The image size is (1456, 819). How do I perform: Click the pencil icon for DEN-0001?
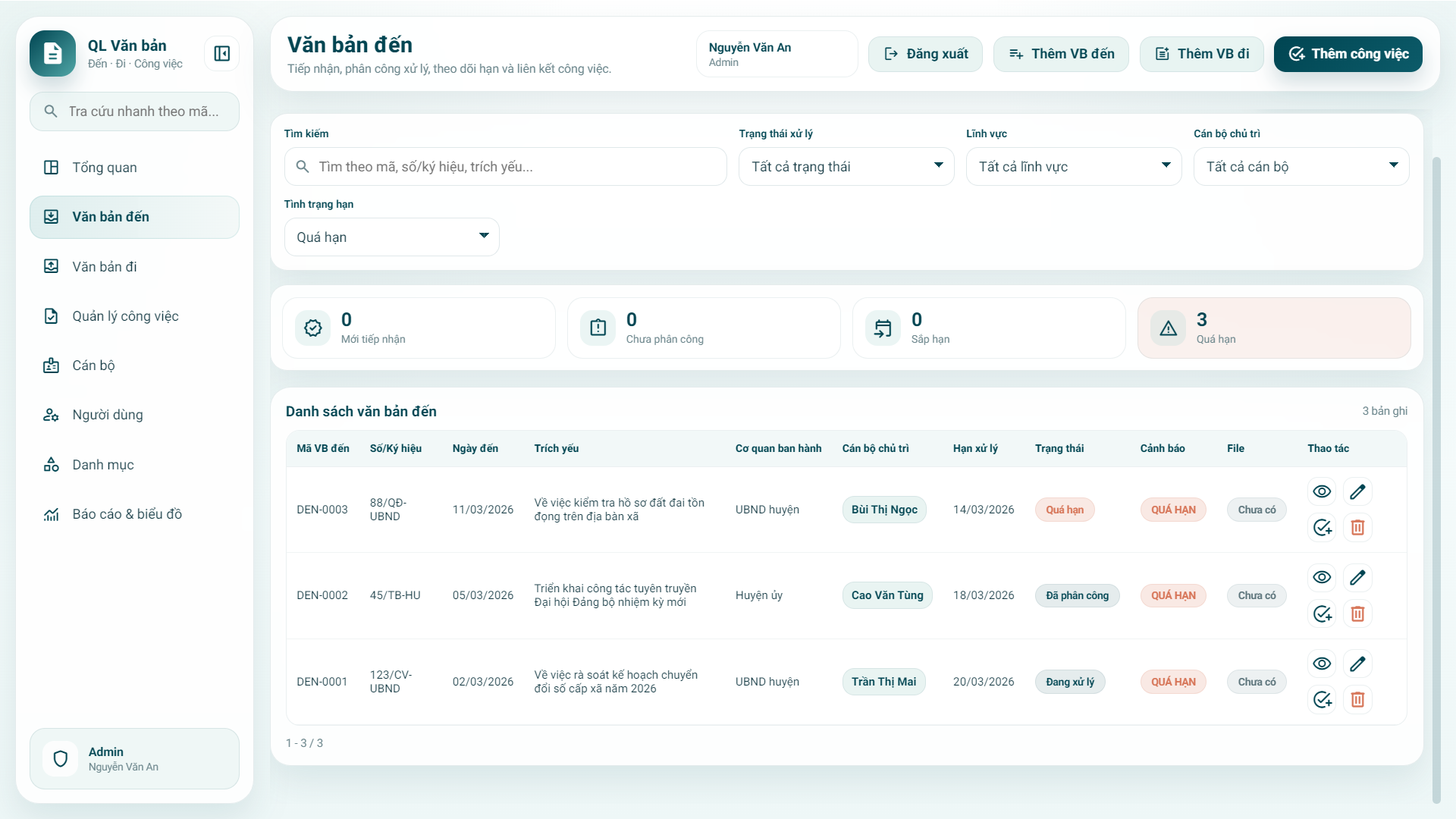click(x=1357, y=664)
